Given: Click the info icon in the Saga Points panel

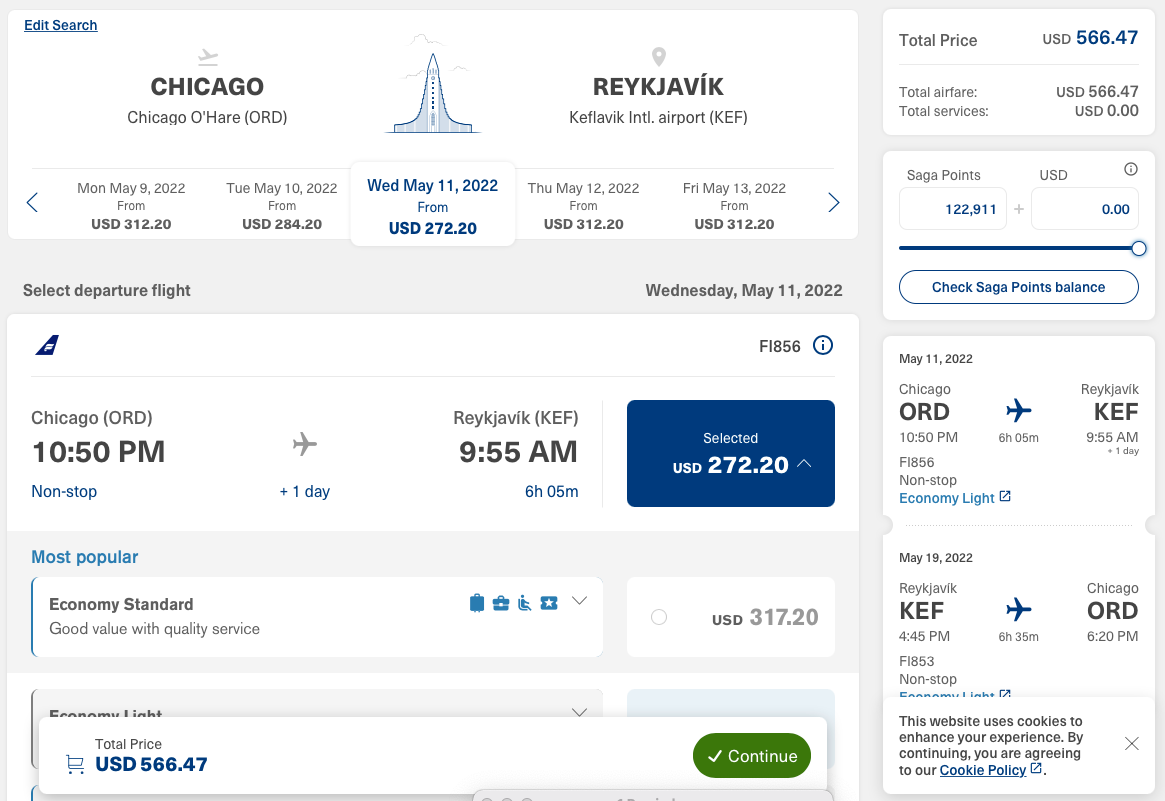Looking at the screenshot, I should coord(1131,169).
